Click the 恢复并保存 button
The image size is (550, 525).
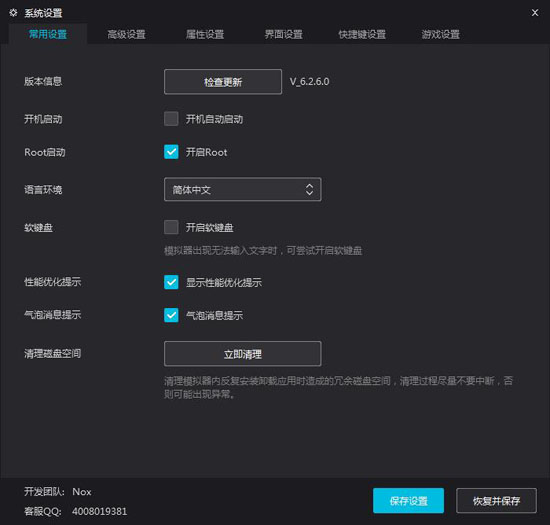pyautogui.click(x=496, y=500)
